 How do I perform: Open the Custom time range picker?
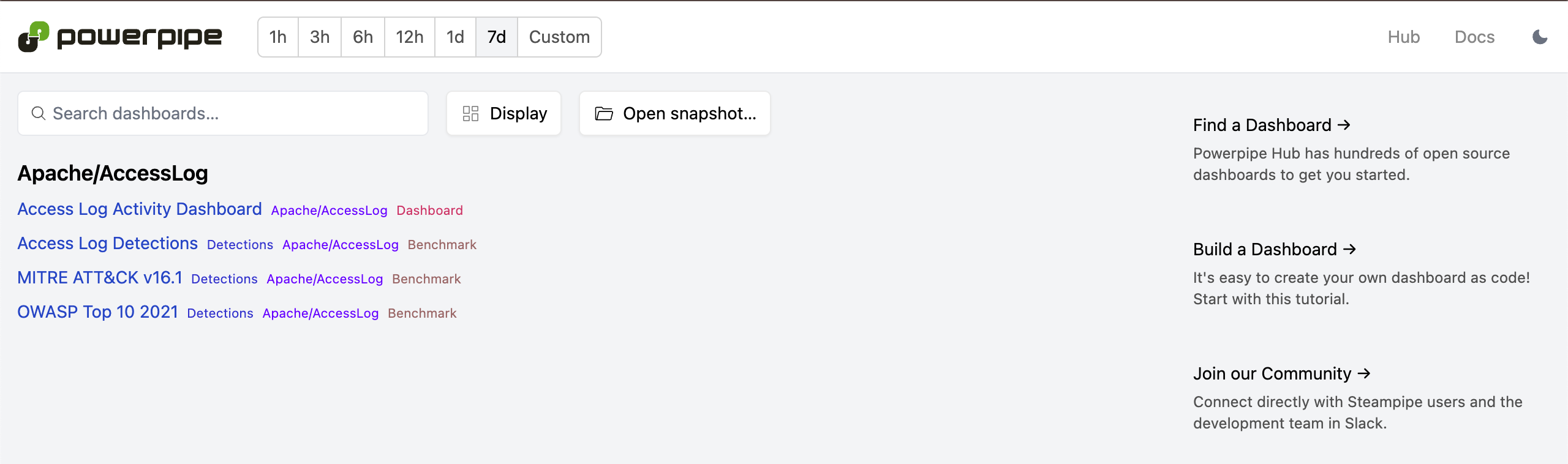point(559,37)
